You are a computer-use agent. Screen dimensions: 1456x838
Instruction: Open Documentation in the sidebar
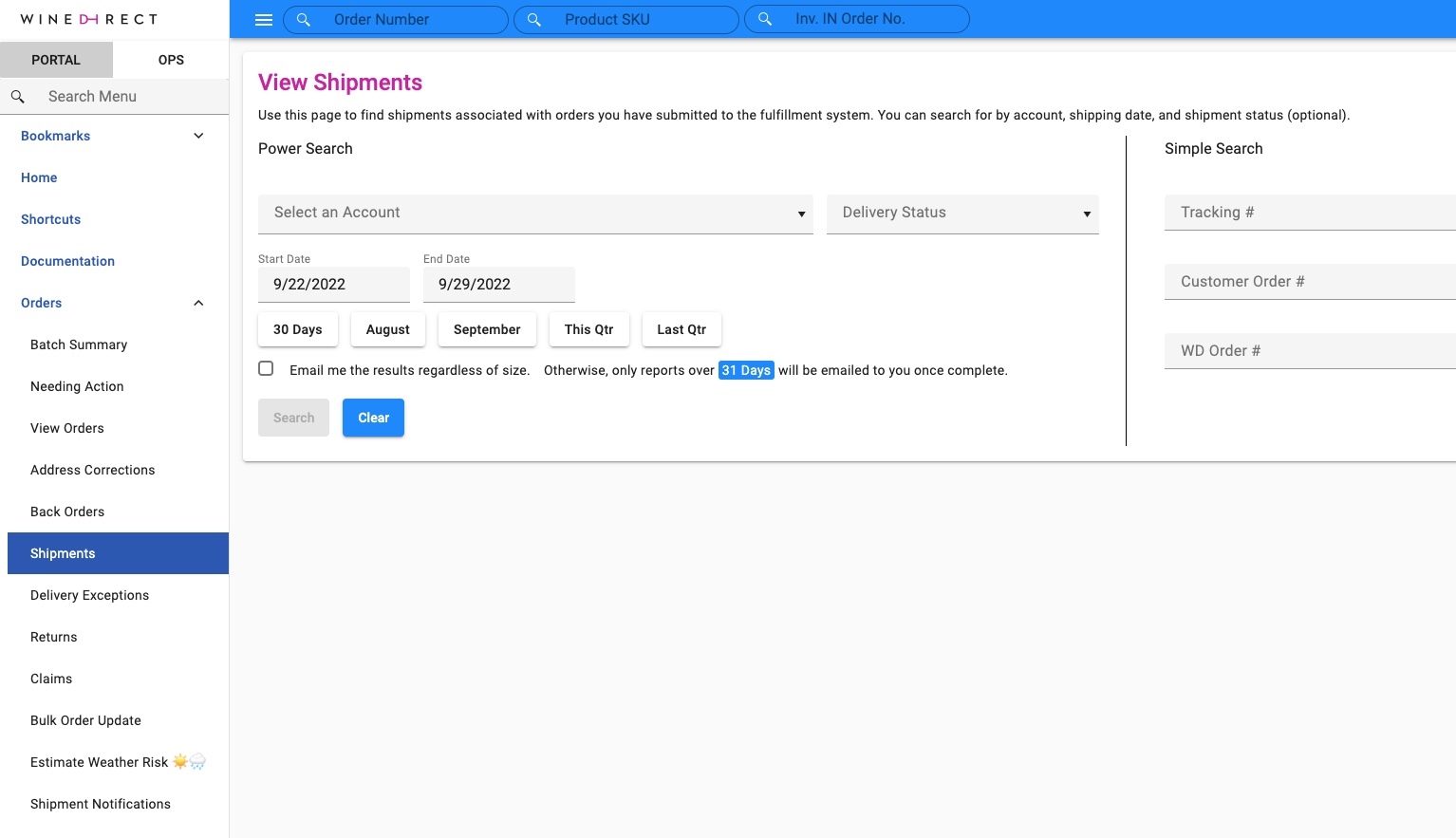[x=67, y=261]
